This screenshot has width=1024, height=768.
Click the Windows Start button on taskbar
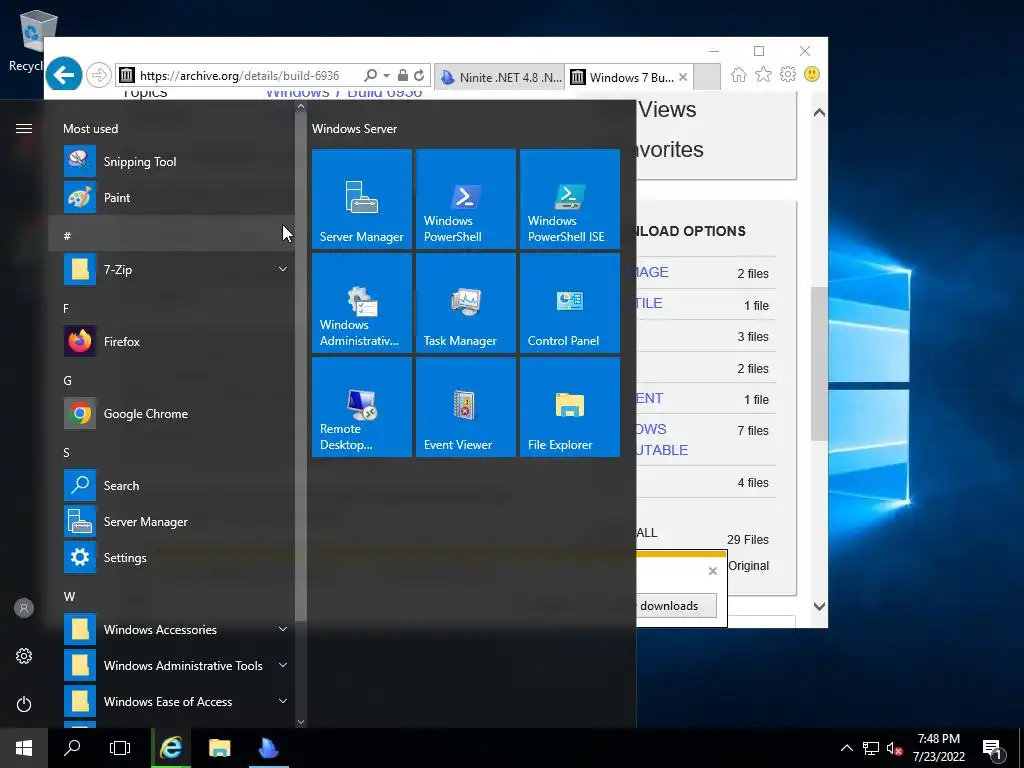(24, 748)
